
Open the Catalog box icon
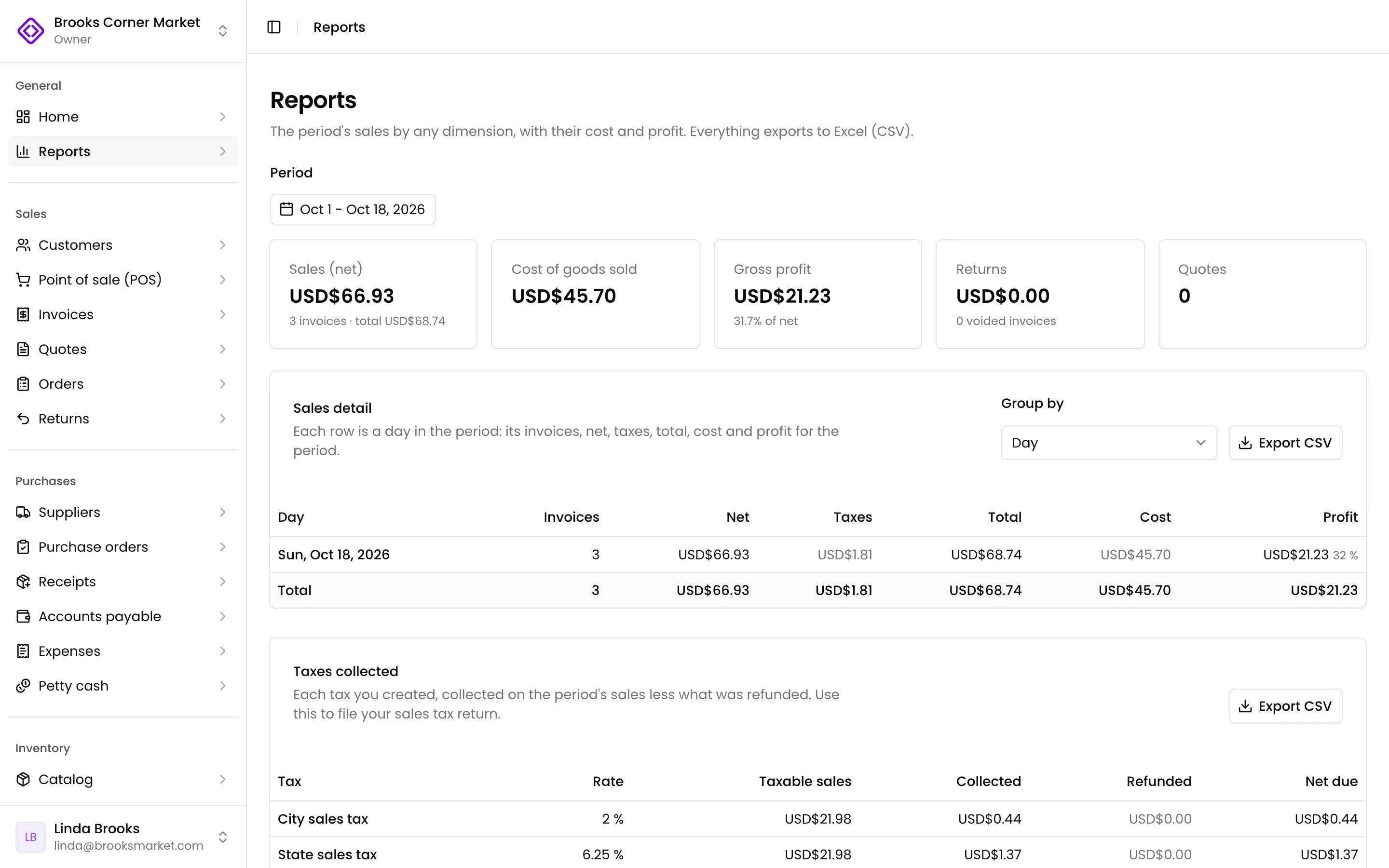[x=23, y=780]
